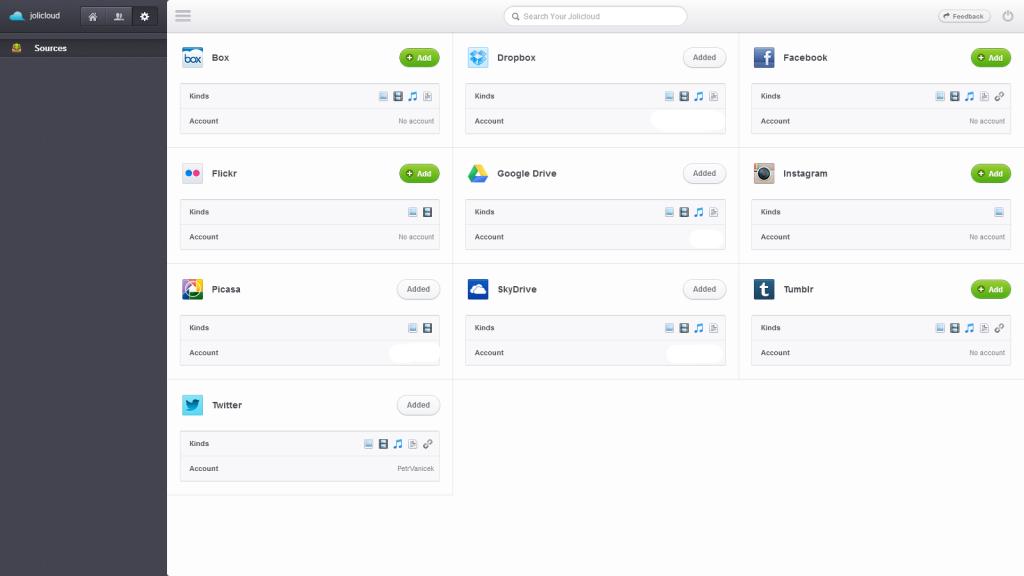1024x576 pixels.
Task: Add the Facebook source
Action: tap(991, 57)
